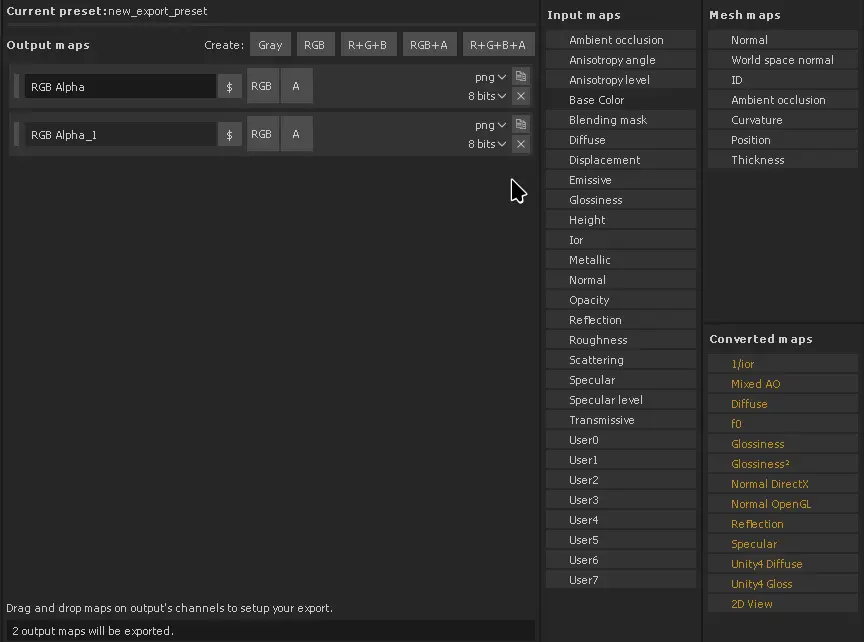The height and width of the screenshot is (642, 864).
Task: Create an RGB output map
Action: point(315,45)
